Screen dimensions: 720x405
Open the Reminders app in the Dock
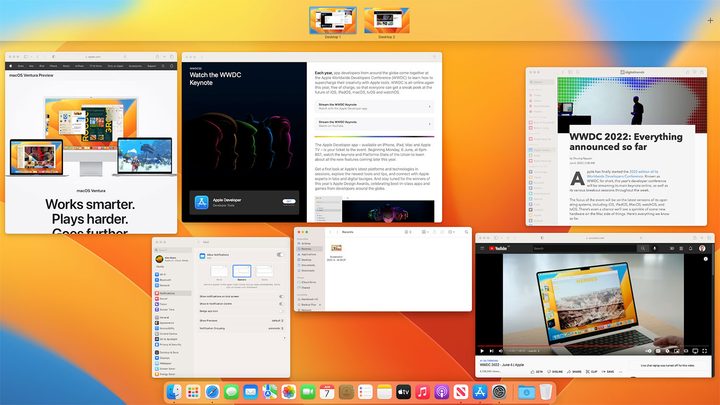(365, 392)
